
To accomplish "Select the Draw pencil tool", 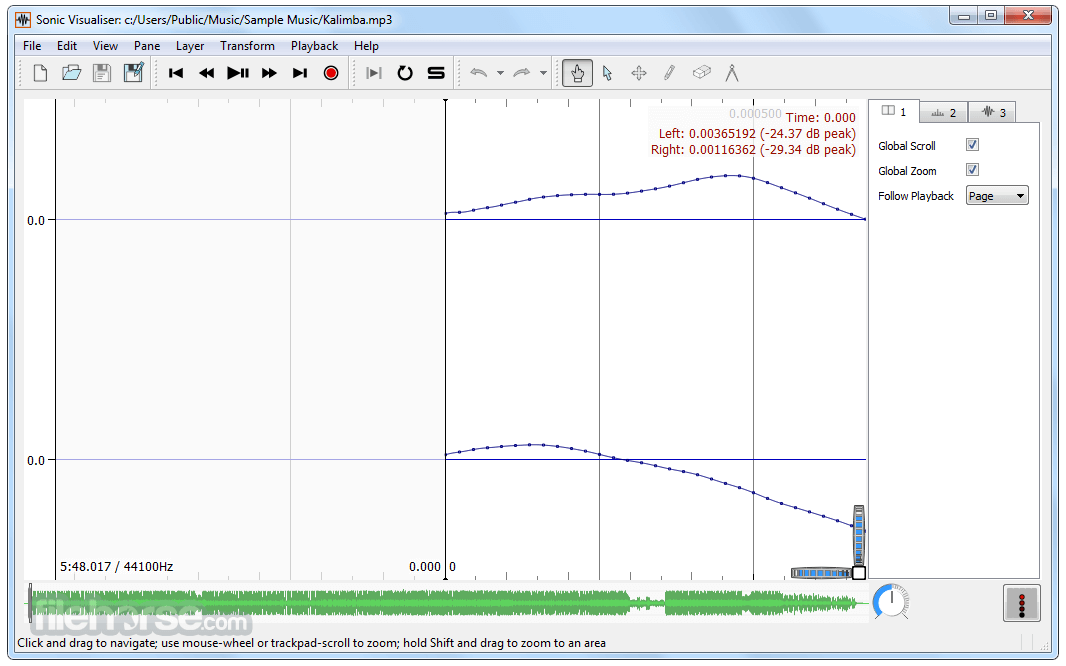I will click(x=670, y=73).
